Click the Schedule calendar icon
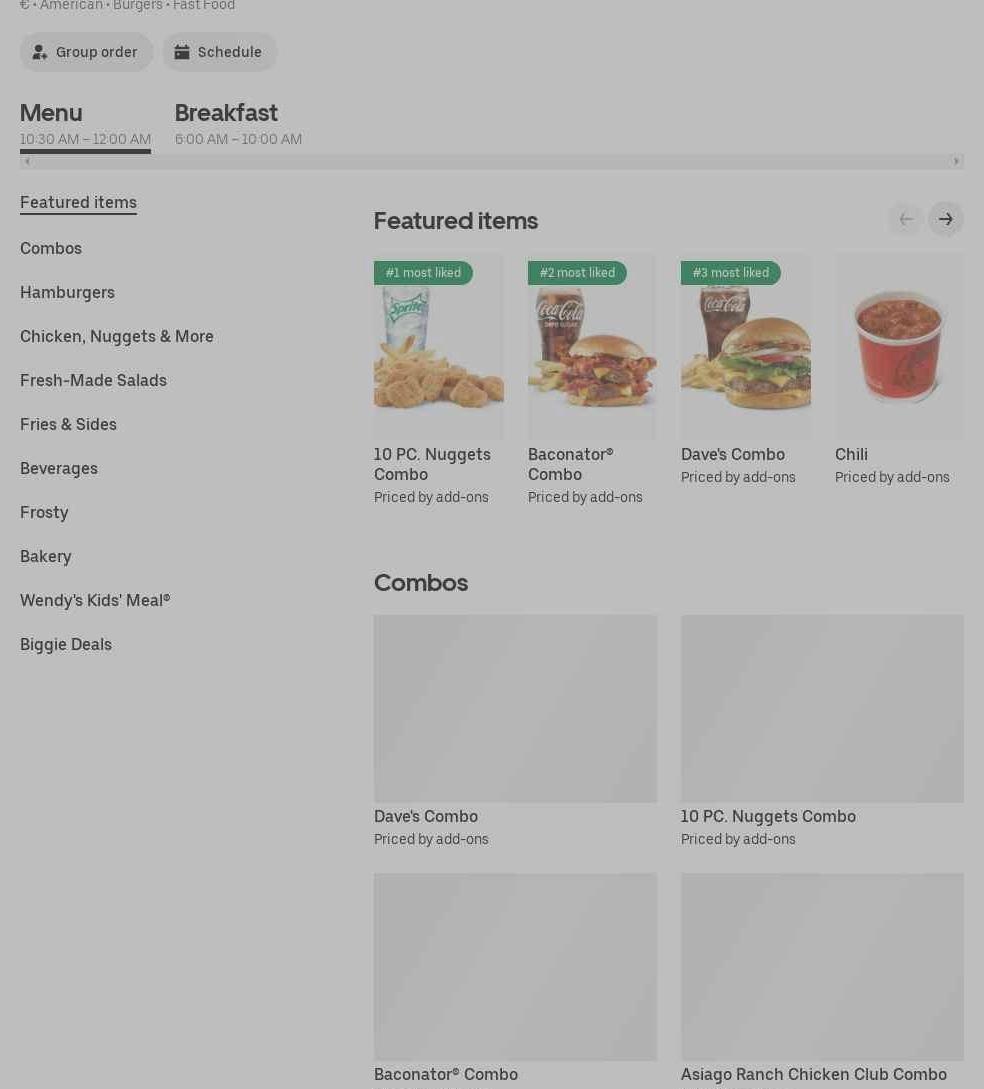The height and width of the screenshot is (1089, 984). (182, 52)
